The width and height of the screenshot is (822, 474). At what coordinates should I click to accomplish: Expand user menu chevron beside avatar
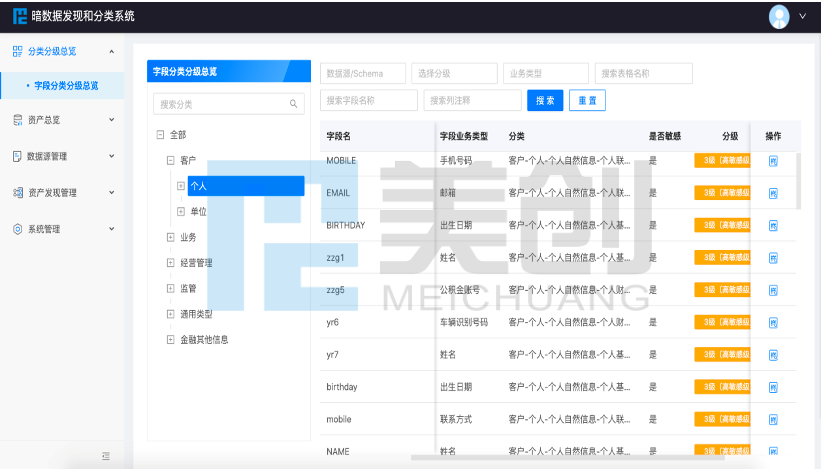coord(803,16)
